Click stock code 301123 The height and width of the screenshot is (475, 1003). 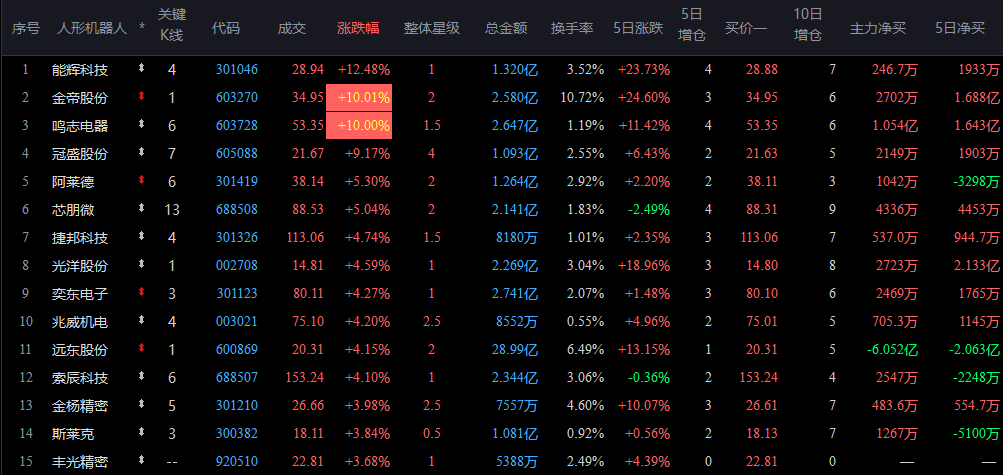[237, 294]
